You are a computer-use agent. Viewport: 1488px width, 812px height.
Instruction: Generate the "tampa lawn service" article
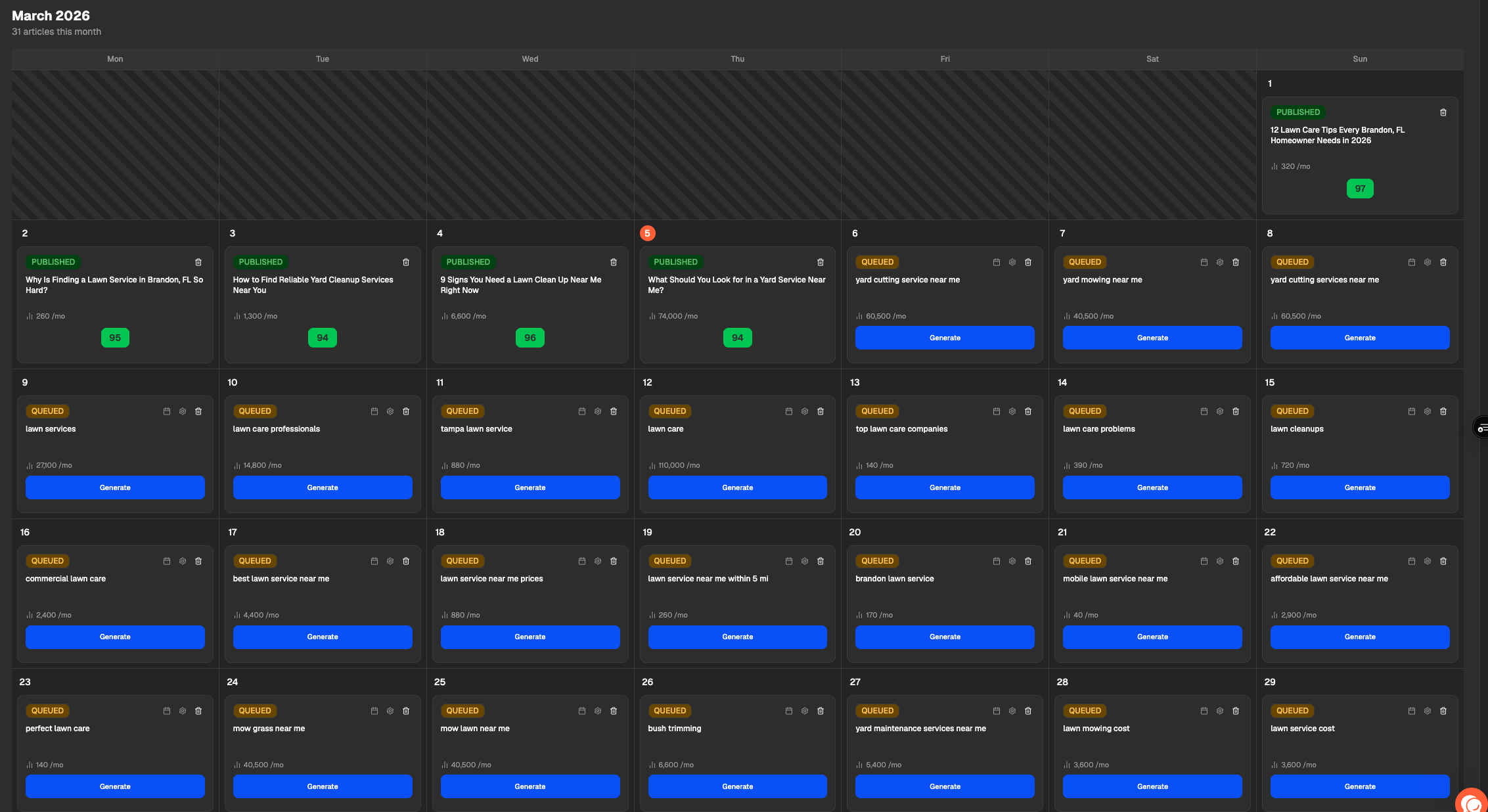(530, 487)
